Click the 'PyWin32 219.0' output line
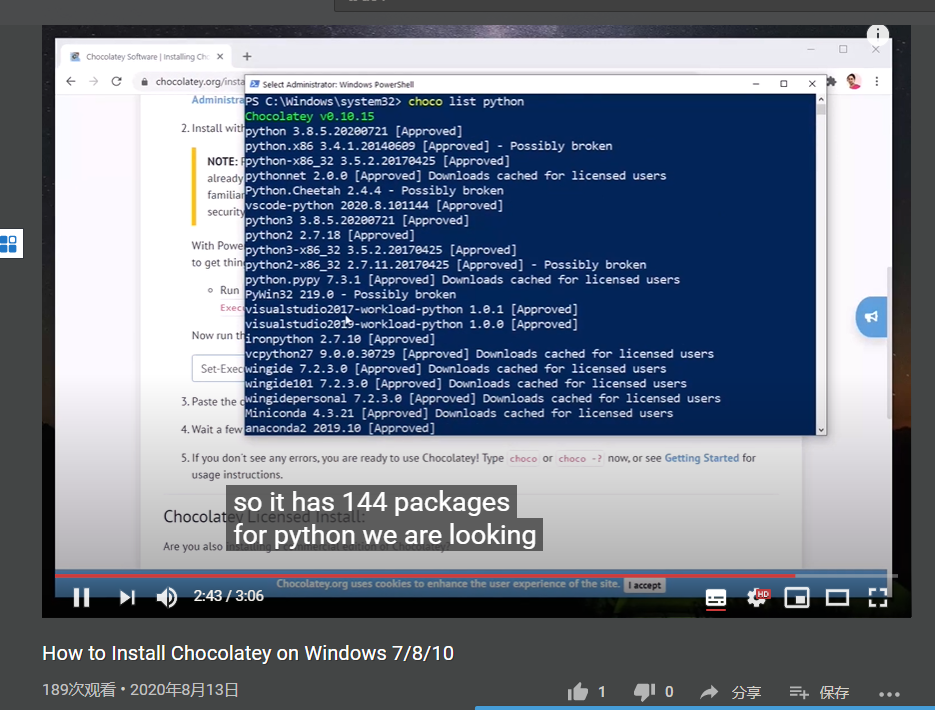The image size is (935, 710). (350, 294)
